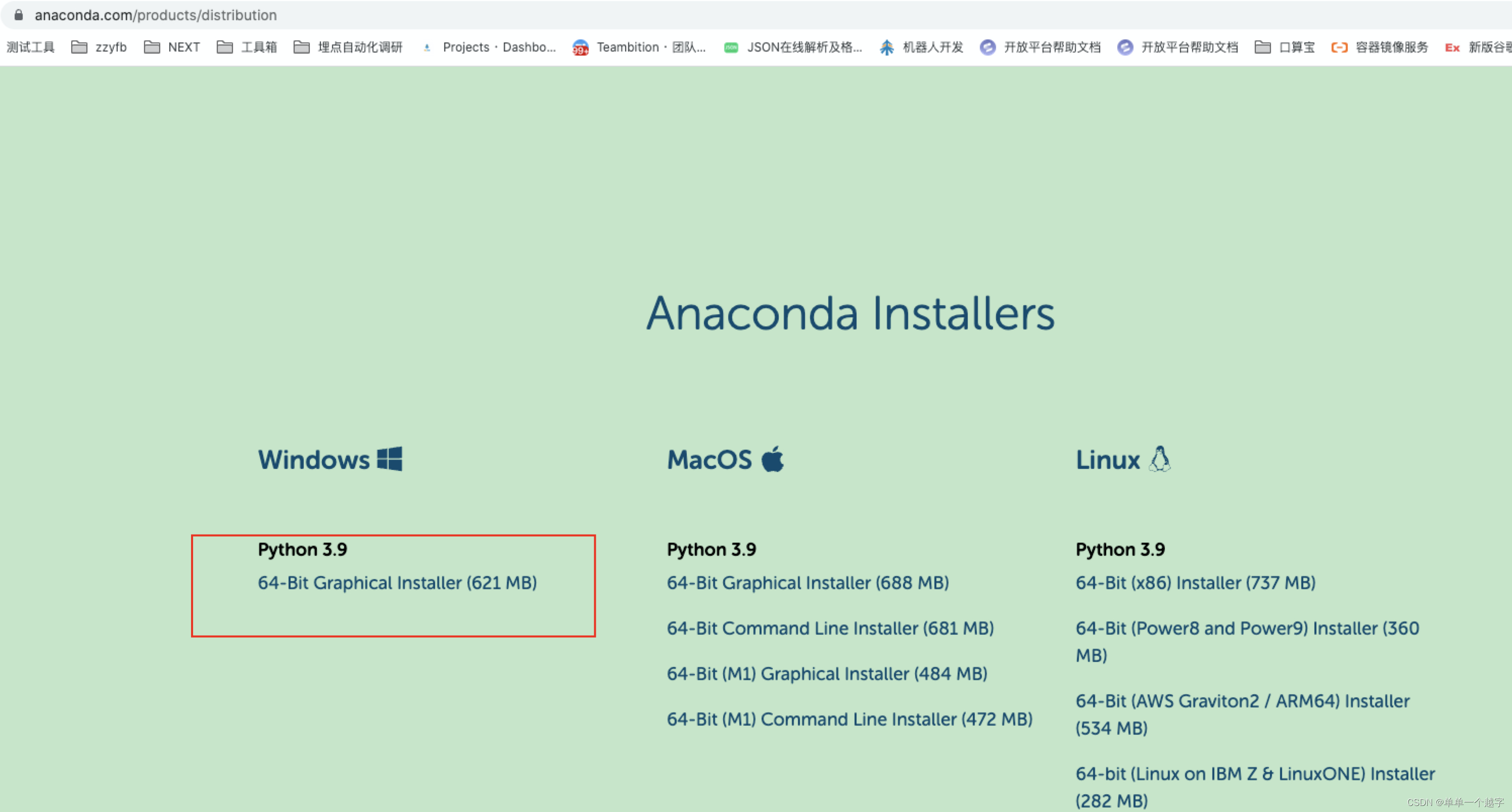Click the Windows logo icon
Screen dimensions: 1512x812
click(390, 459)
